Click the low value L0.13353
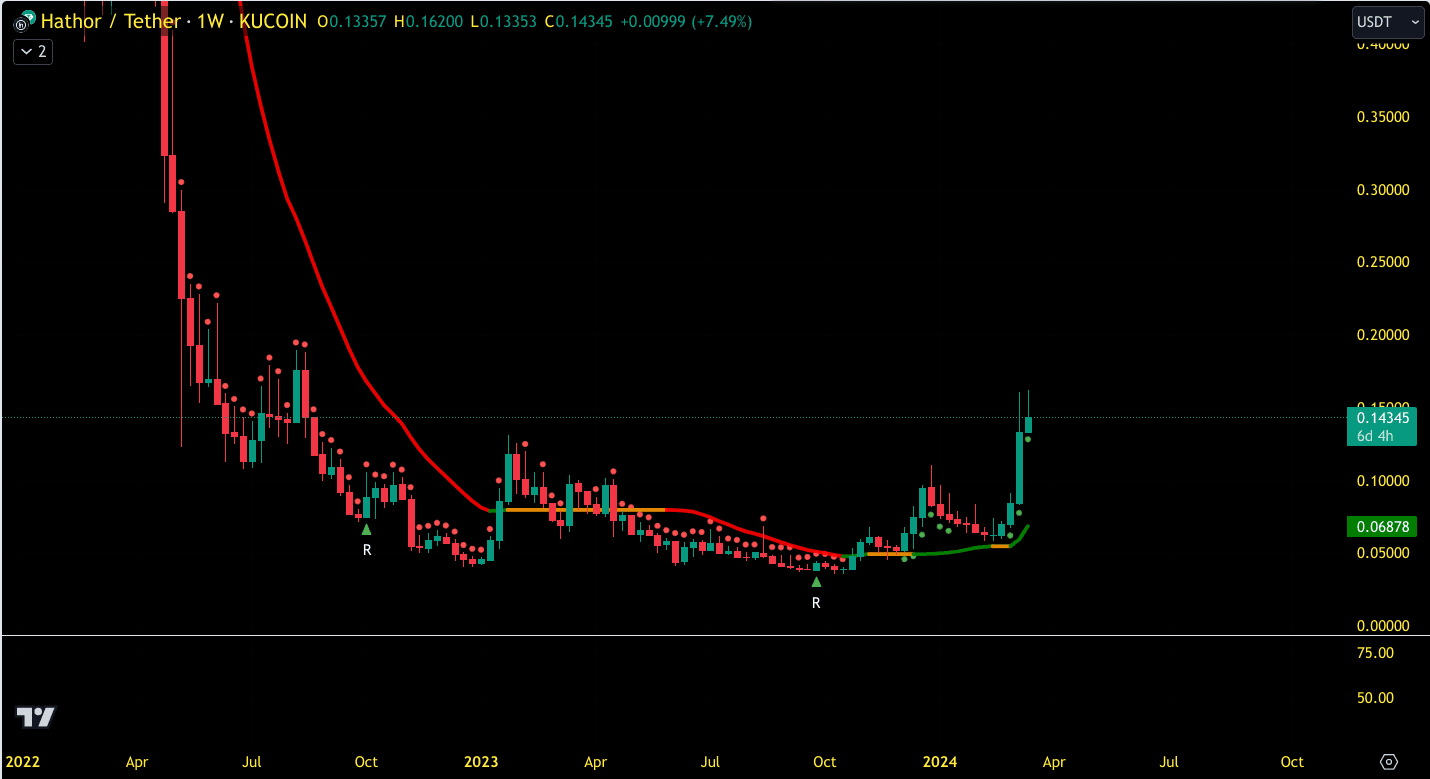 pos(503,21)
